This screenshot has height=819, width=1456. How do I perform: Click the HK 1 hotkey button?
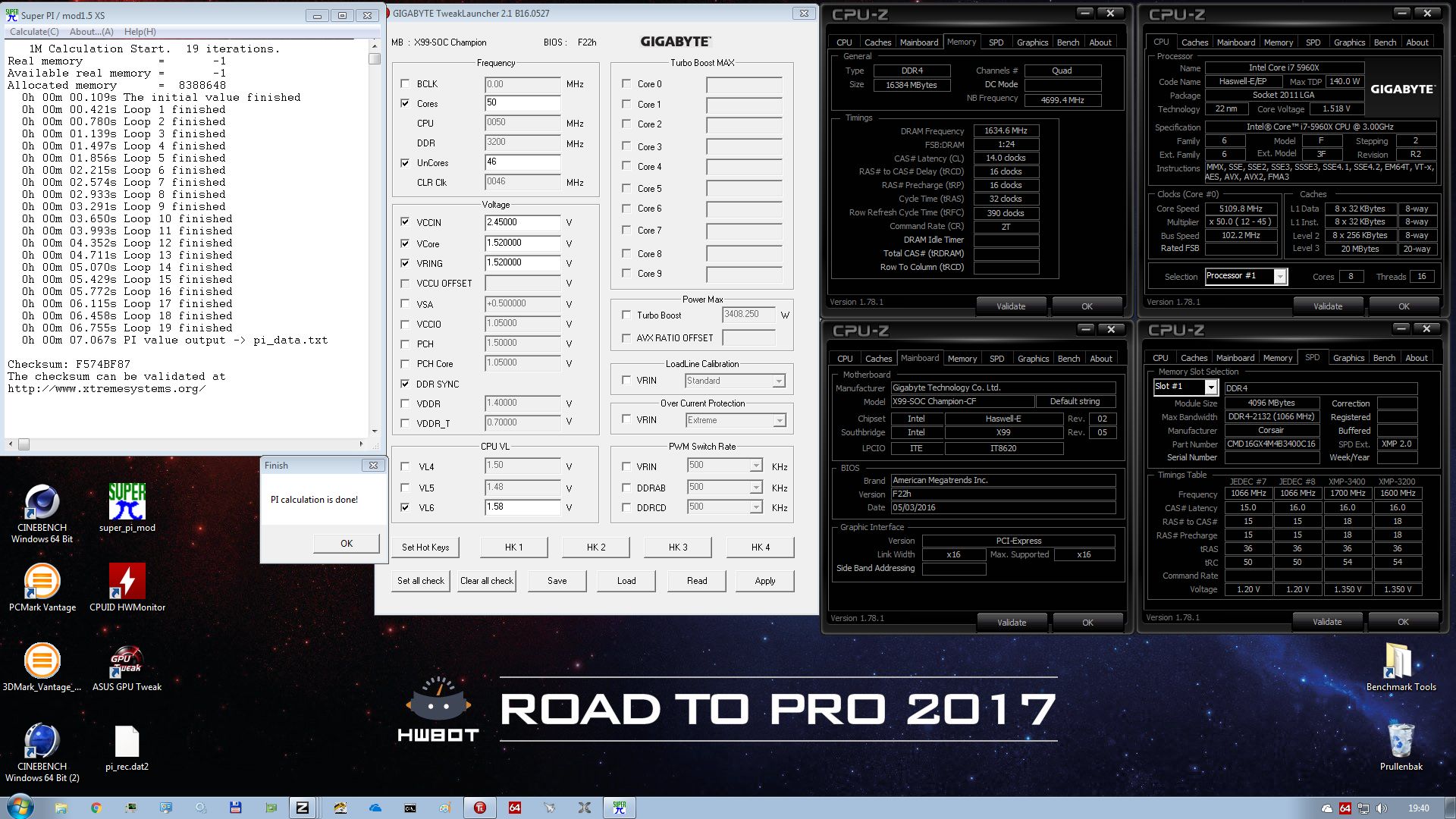point(513,547)
